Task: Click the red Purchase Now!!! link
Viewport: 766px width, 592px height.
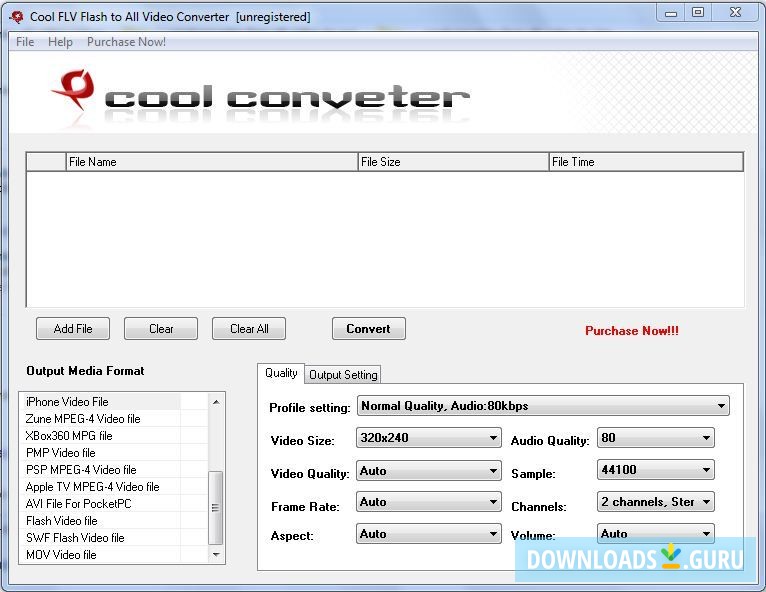Action: [x=632, y=331]
